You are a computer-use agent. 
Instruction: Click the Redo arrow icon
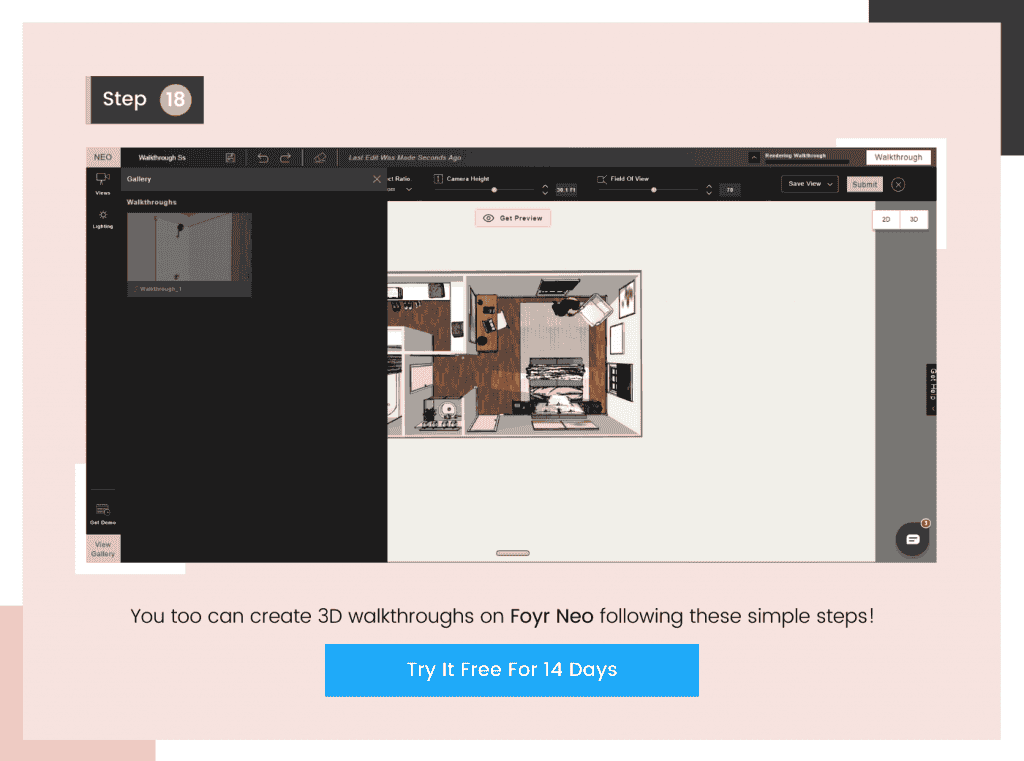[287, 157]
